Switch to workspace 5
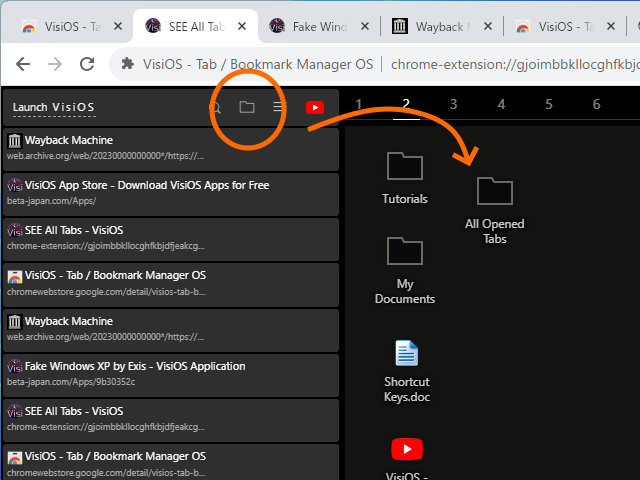The width and height of the screenshot is (640, 480). [549, 104]
